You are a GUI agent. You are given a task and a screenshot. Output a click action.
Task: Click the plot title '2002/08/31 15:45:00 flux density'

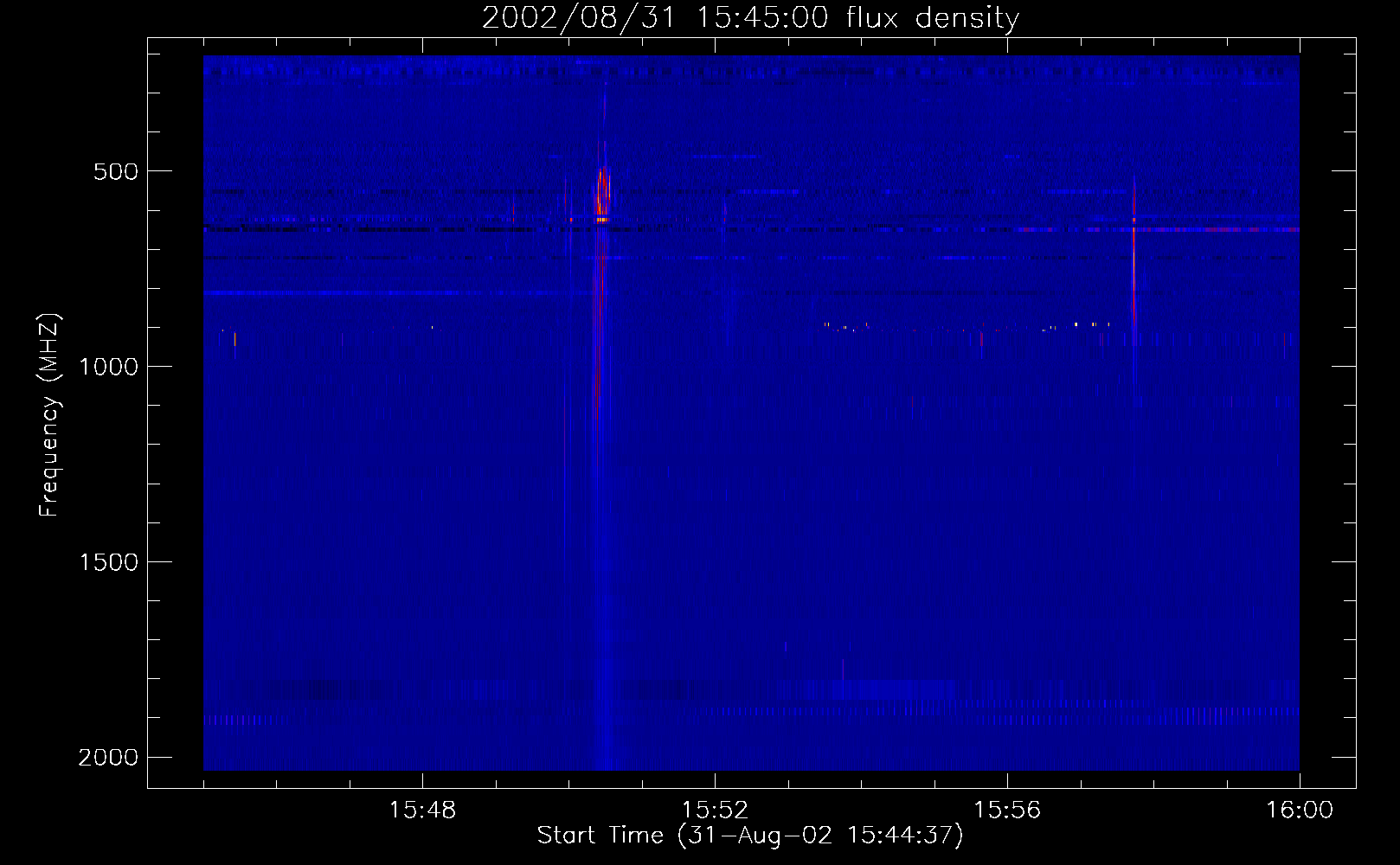(x=750, y=18)
